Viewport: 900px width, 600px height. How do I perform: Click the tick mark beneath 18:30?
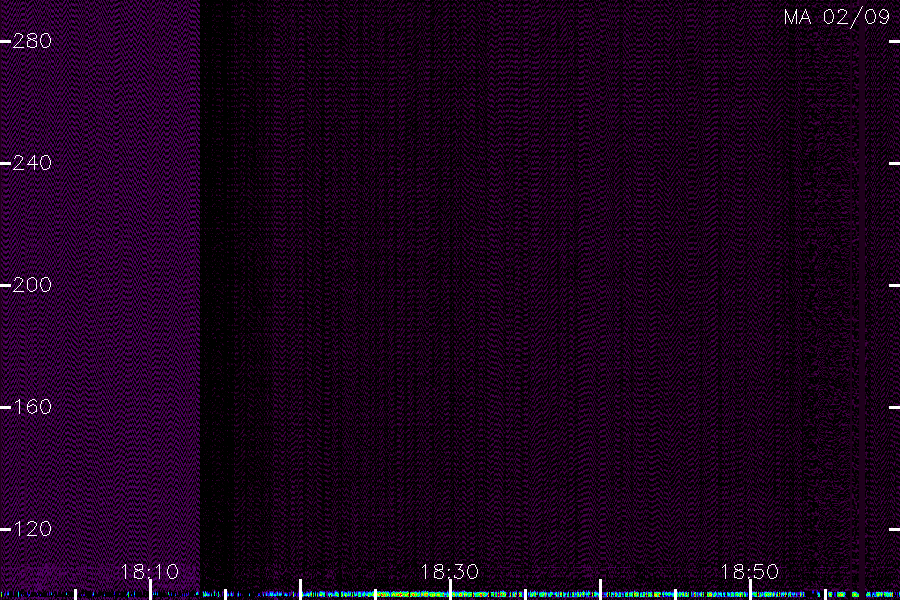451,590
